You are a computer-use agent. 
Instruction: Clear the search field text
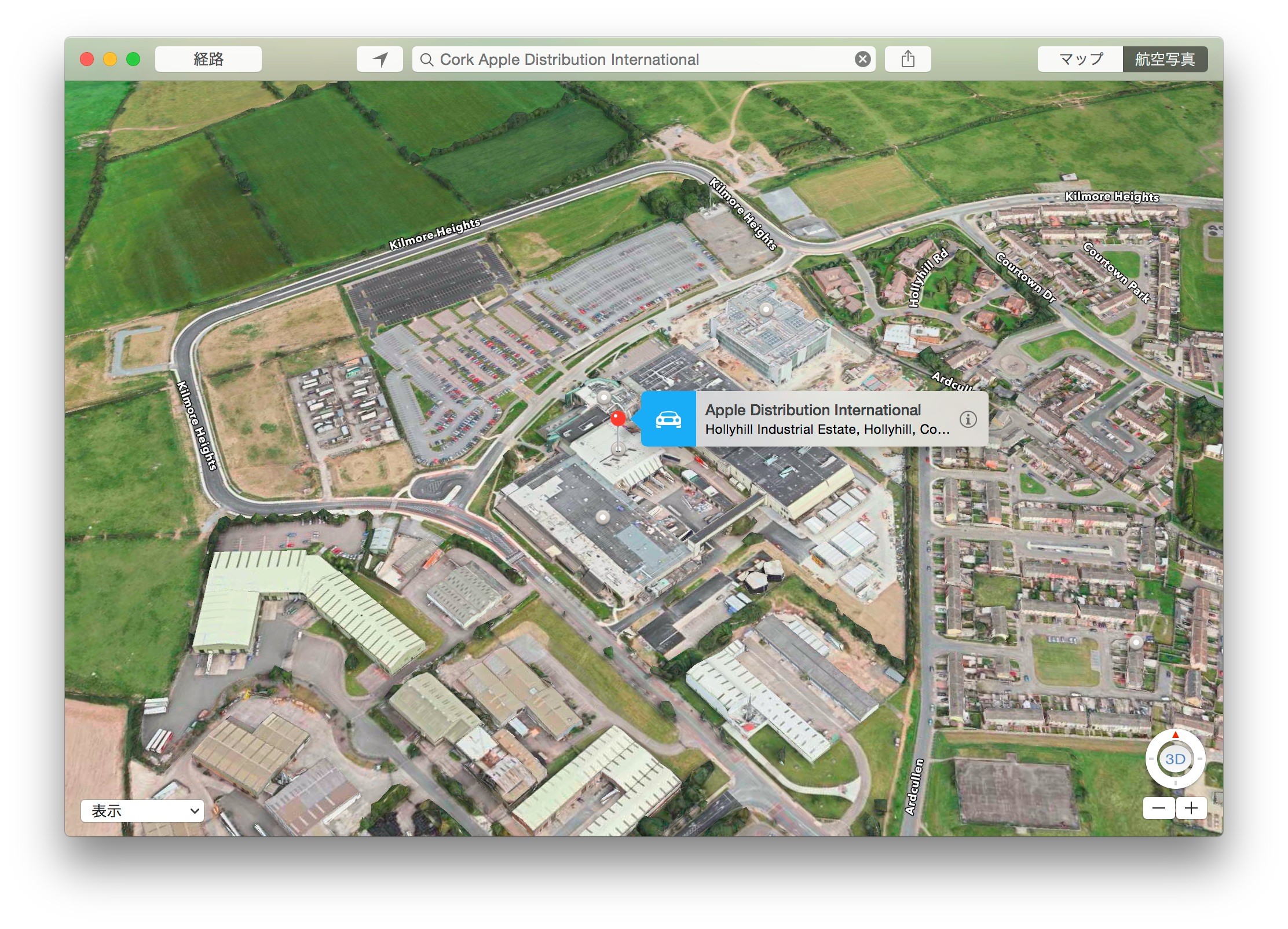(x=862, y=59)
